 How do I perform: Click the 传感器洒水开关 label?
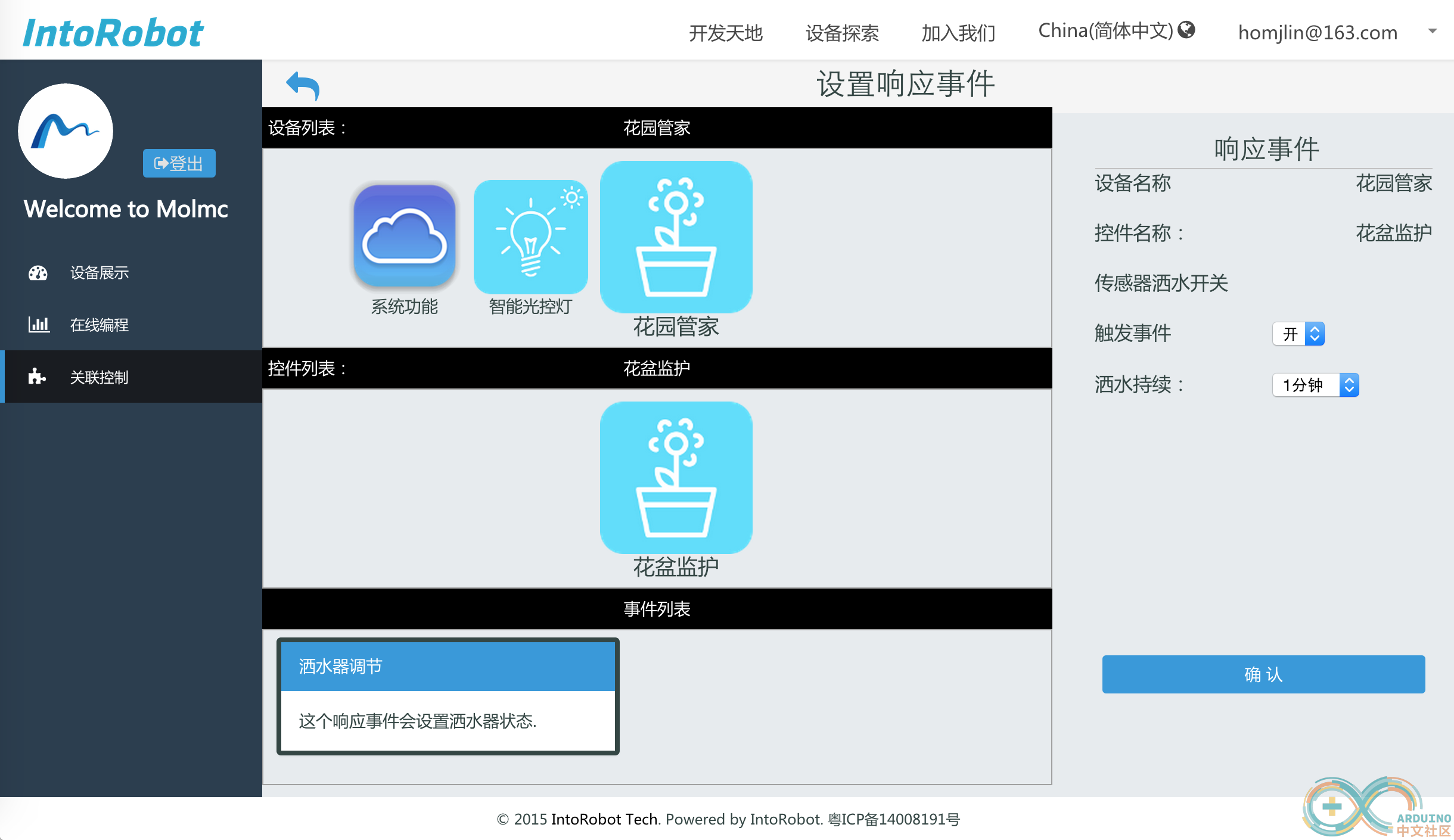pyautogui.click(x=1161, y=283)
